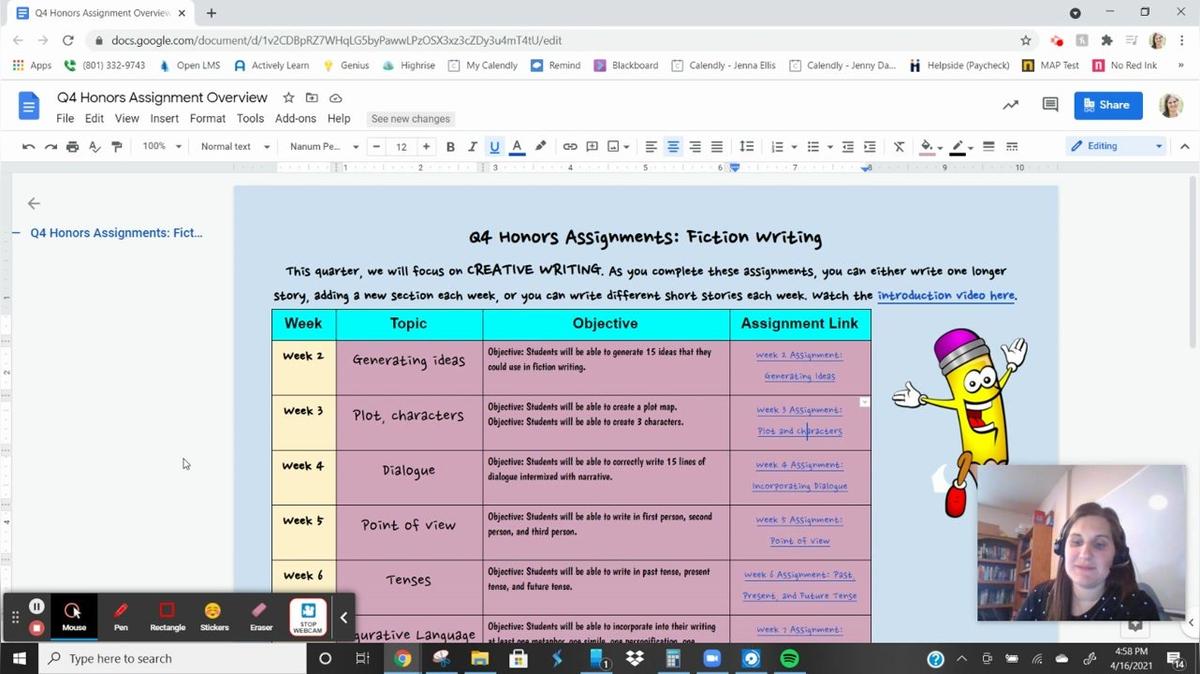Screen dimensions: 1200x674
Task: Increase font size with plus button
Action: coord(426,146)
